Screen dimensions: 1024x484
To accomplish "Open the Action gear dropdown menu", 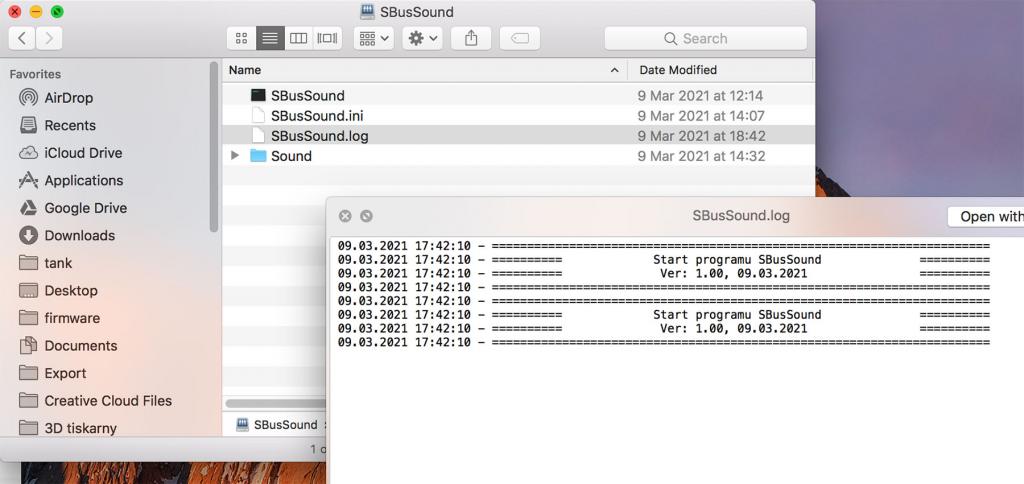I will pos(423,38).
